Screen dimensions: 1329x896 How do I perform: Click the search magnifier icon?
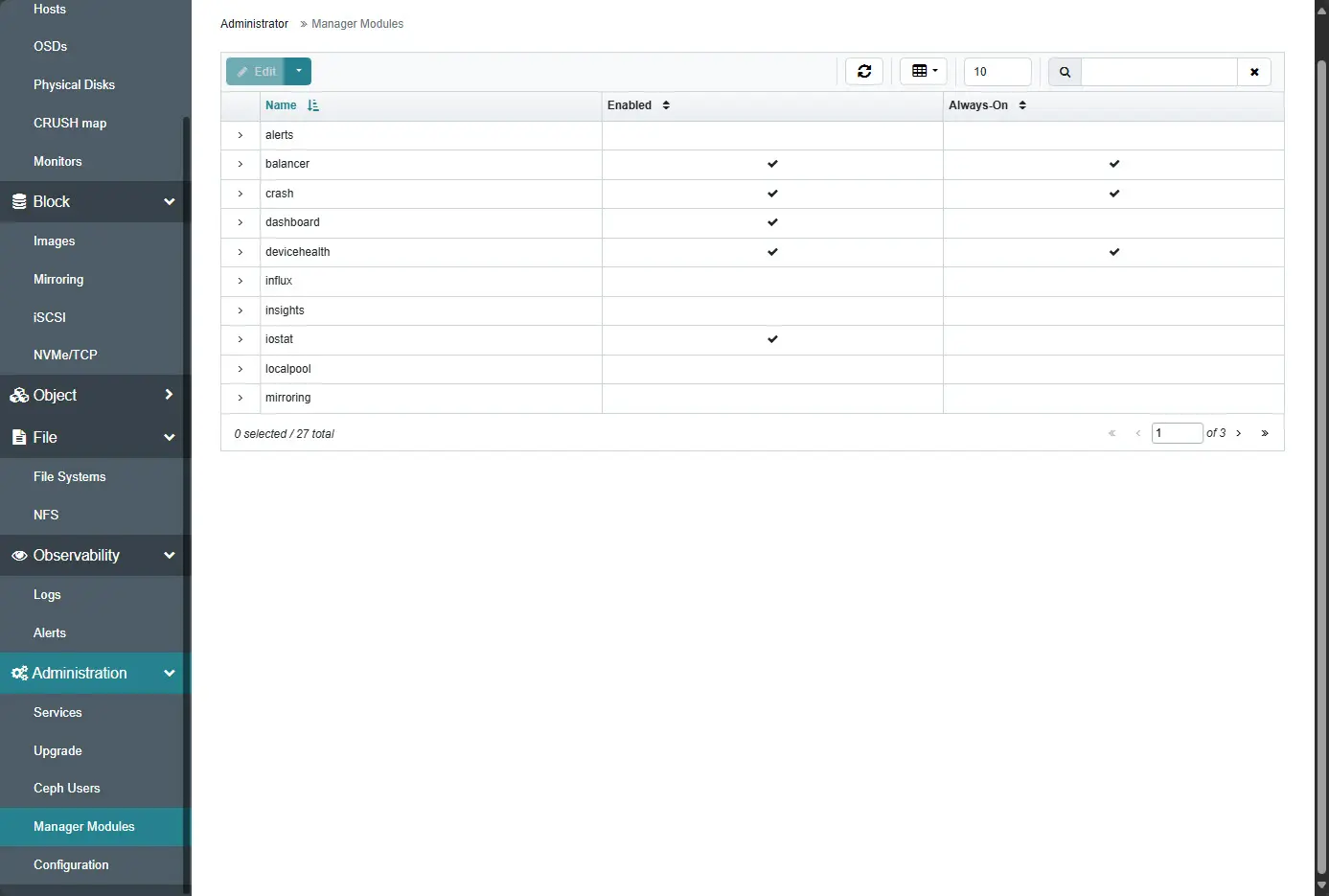pos(1065,72)
